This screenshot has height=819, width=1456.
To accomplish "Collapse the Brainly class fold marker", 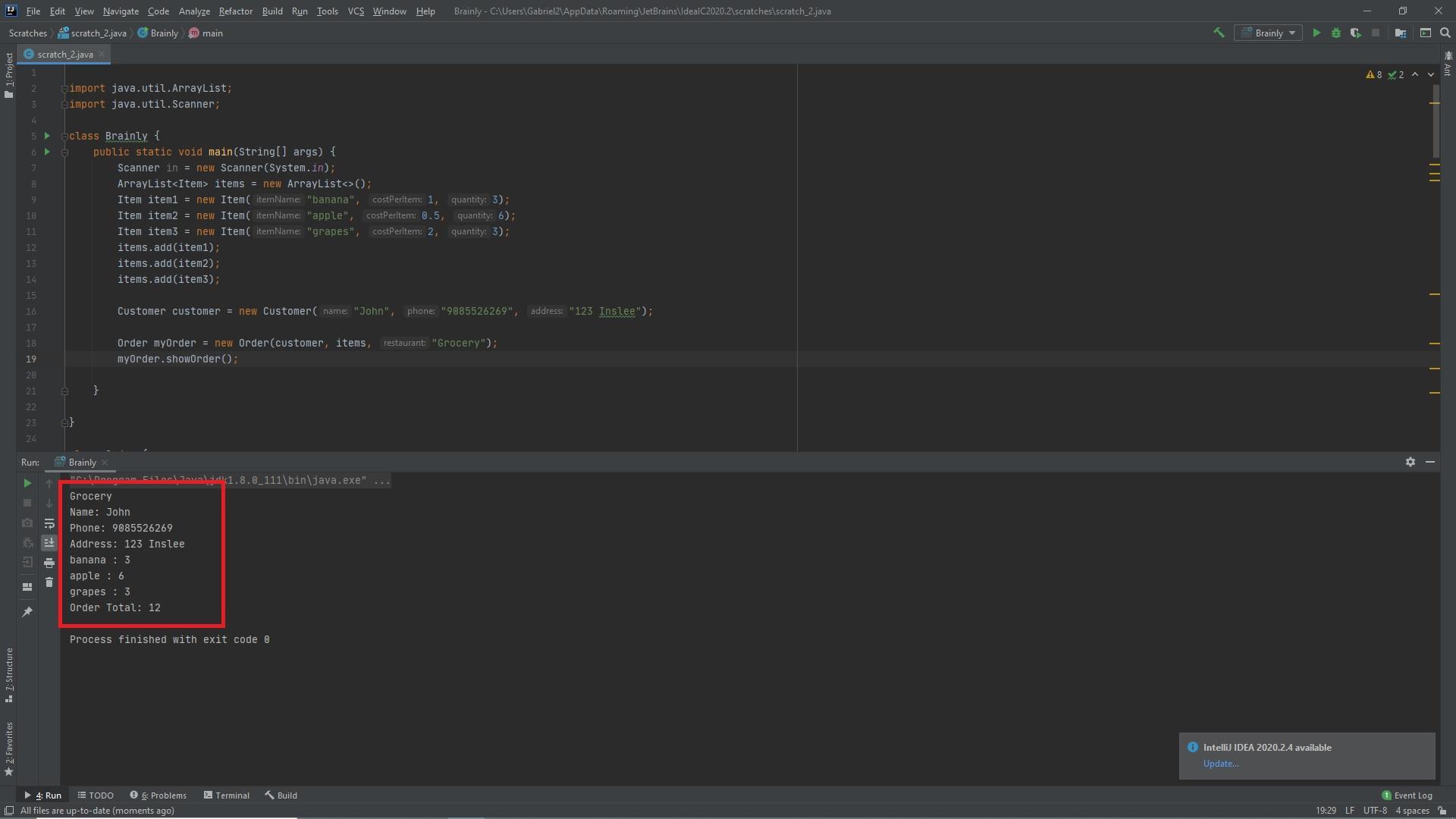I will tap(64, 136).
